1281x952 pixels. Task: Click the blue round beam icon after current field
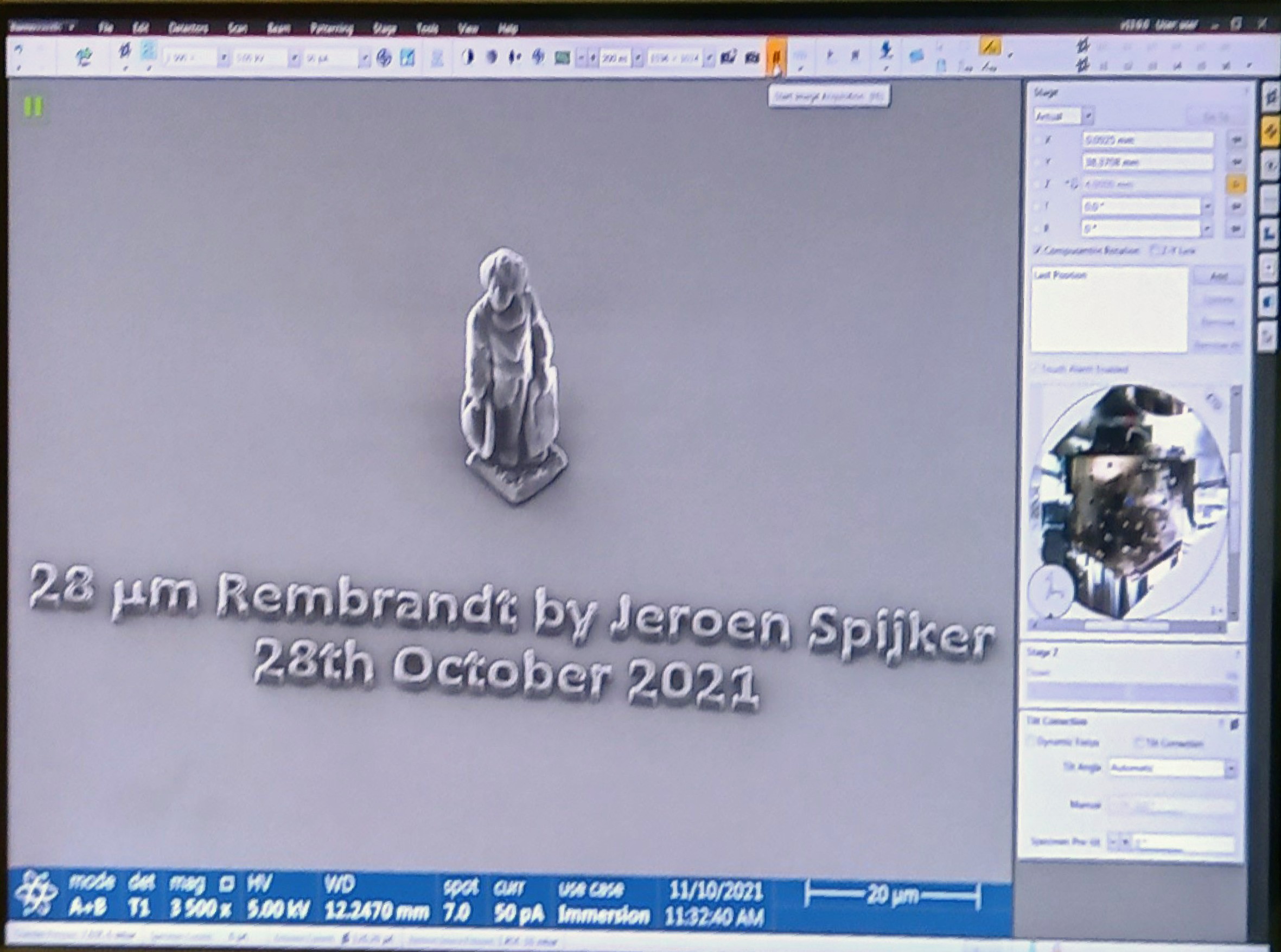coord(384,57)
